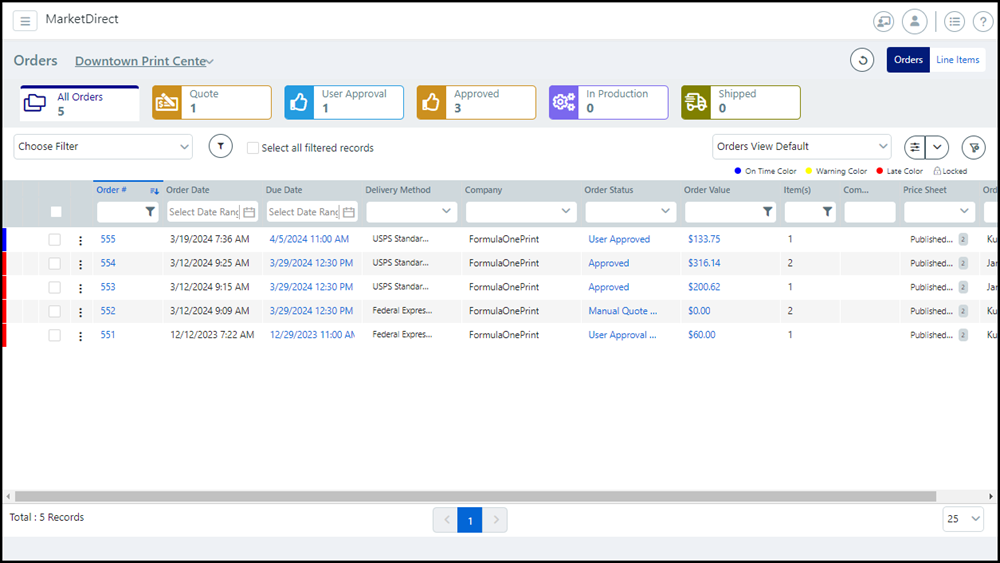Click the user profile icon

click(x=914, y=21)
